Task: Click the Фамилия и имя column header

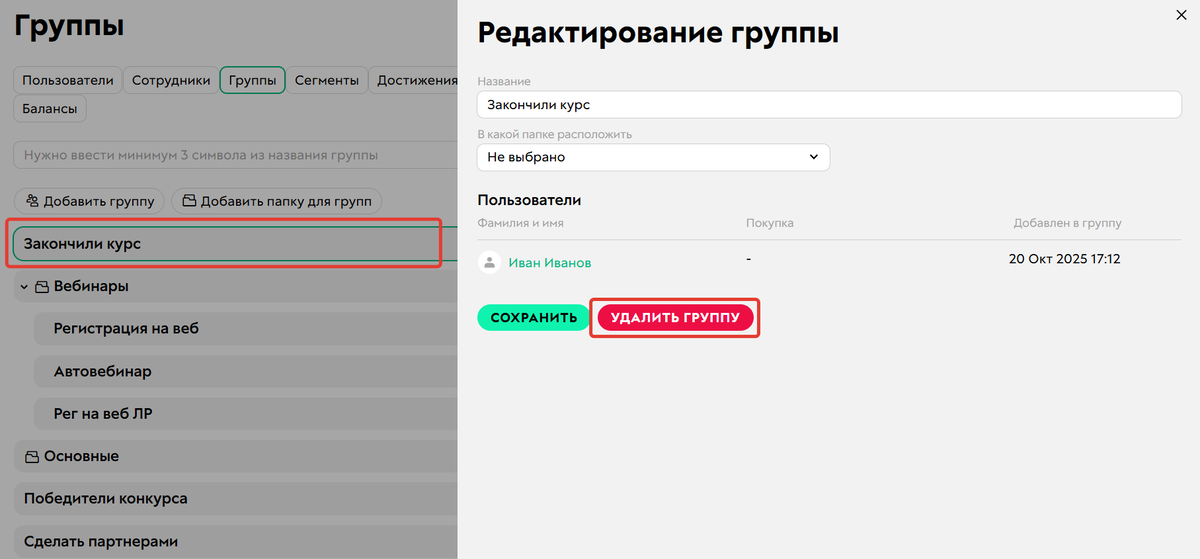Action: 521,223
